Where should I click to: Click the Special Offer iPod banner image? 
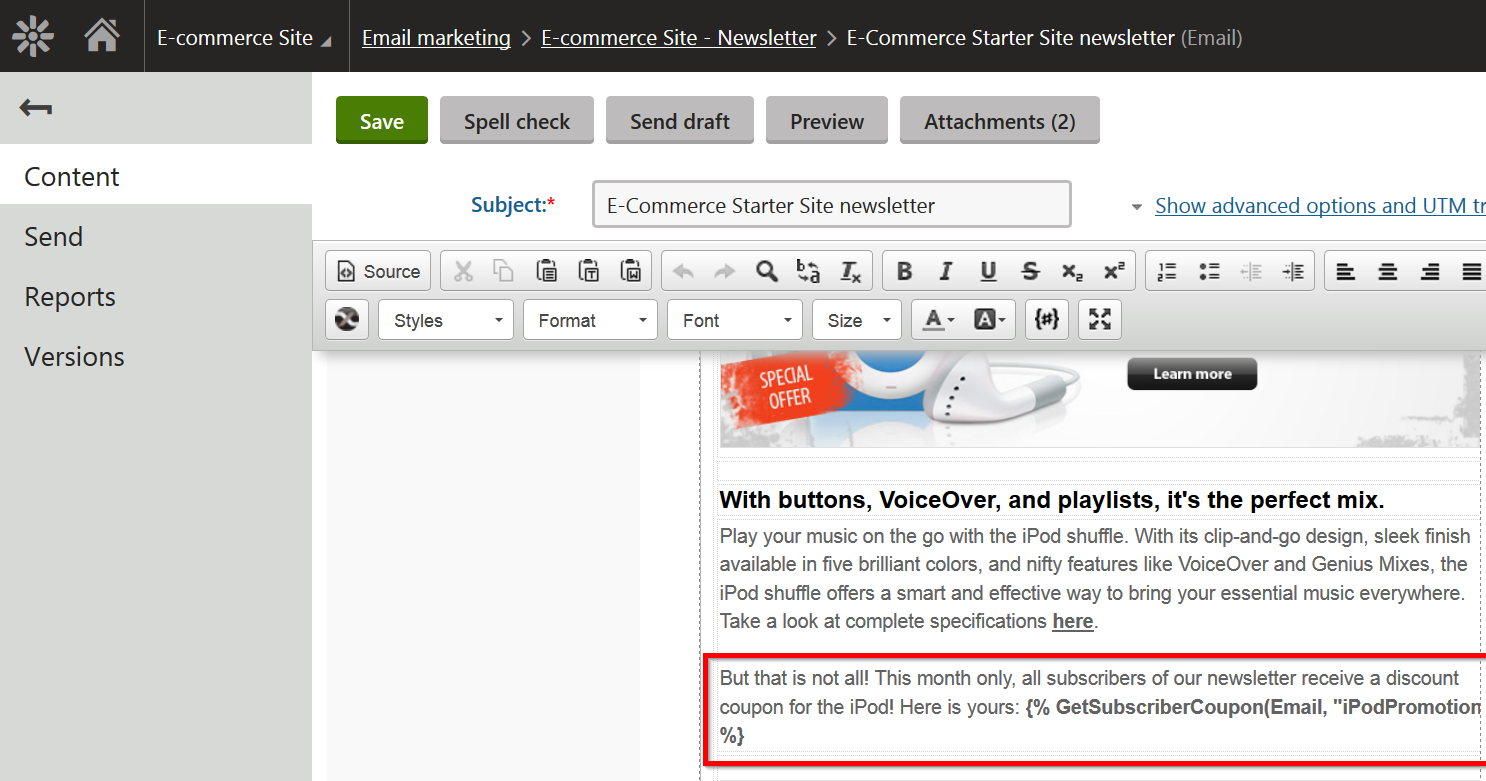[x=1100, y=398]
